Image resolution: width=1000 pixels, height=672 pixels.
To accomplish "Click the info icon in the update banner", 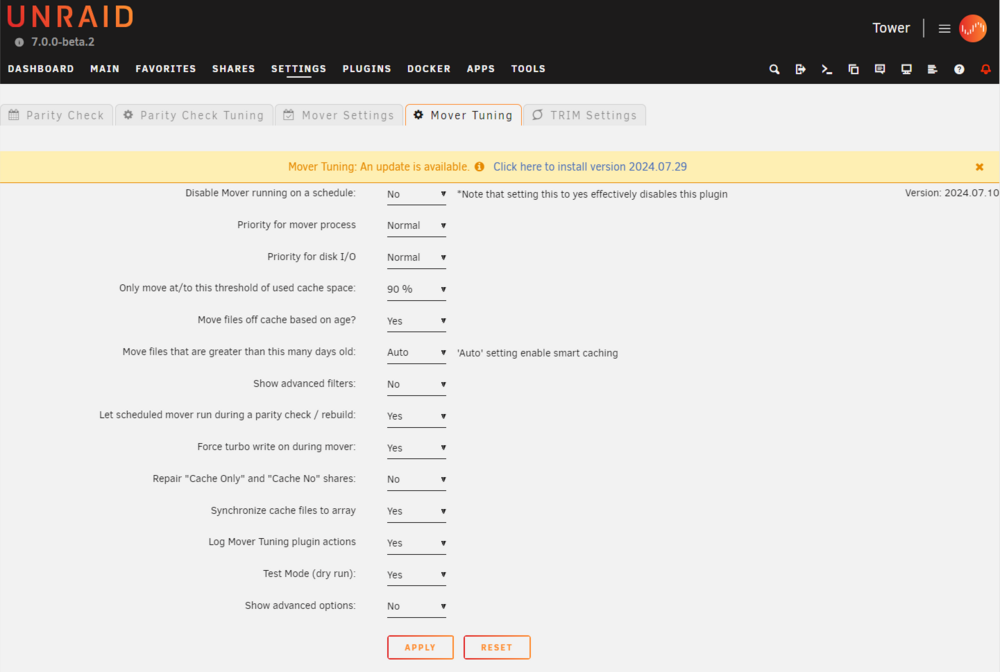I will (480, 166).
